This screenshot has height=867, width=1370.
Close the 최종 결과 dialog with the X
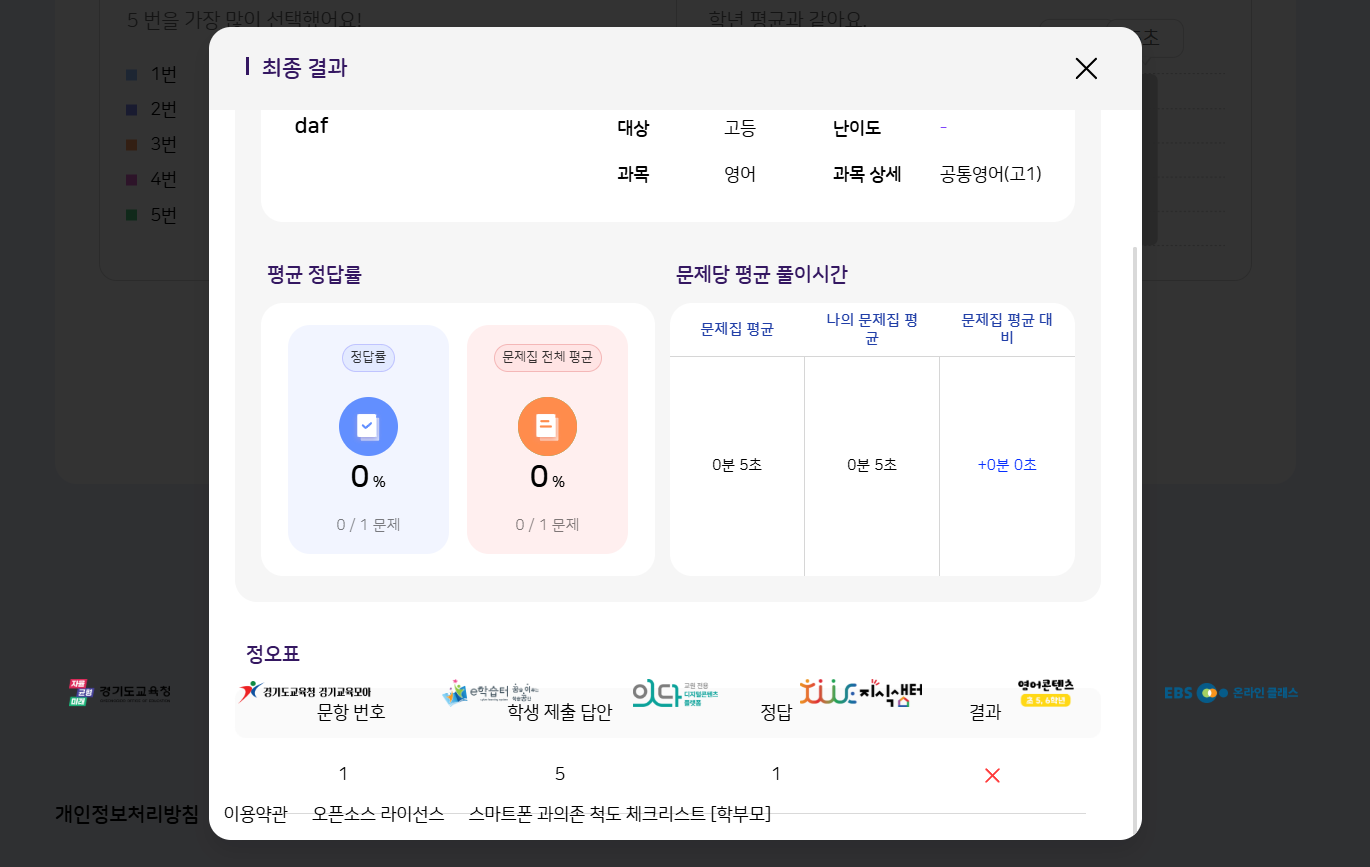(1086, 68)
